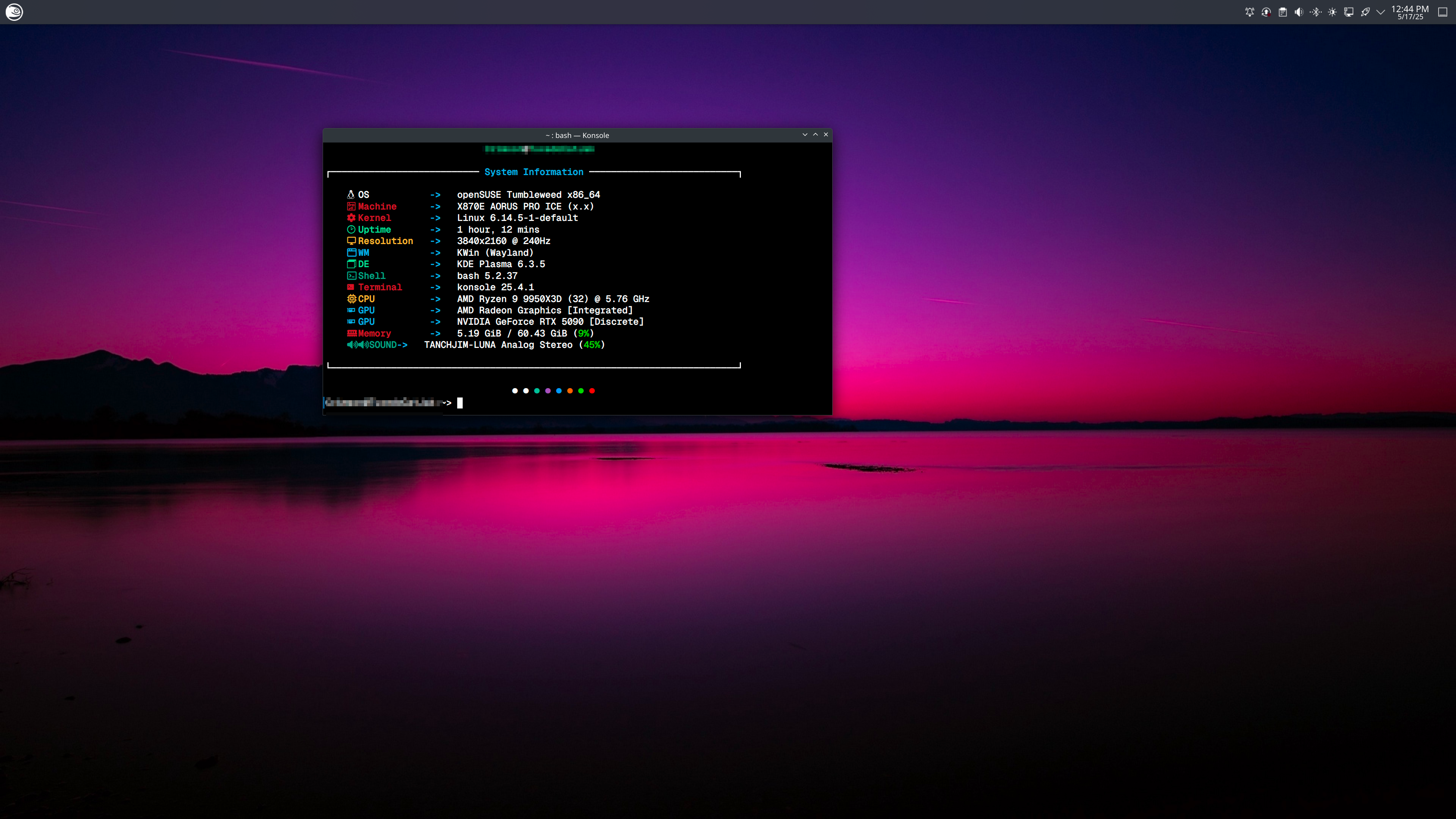
Task: Click the blue color dot
Action: point(559,391)
